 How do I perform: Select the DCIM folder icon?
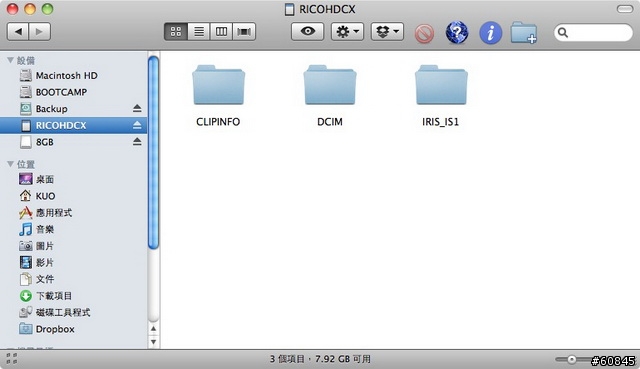[330, 85]
